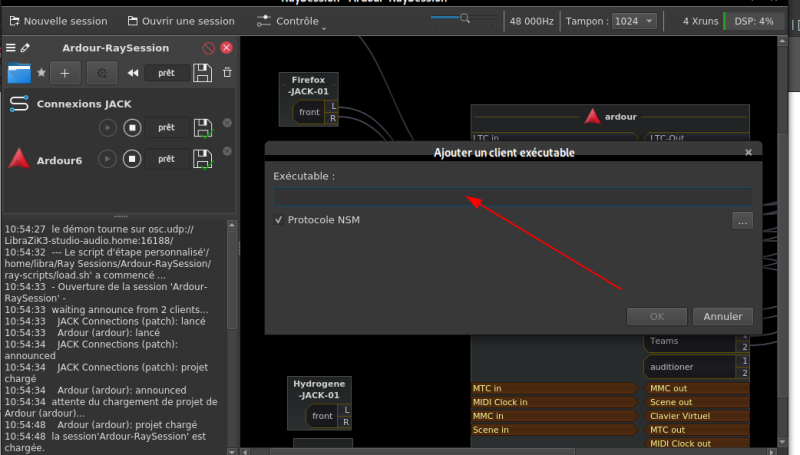This screenshot has width=800, height=455.
Task: Open the Ouvrir une session button
Action: point(181,21)
